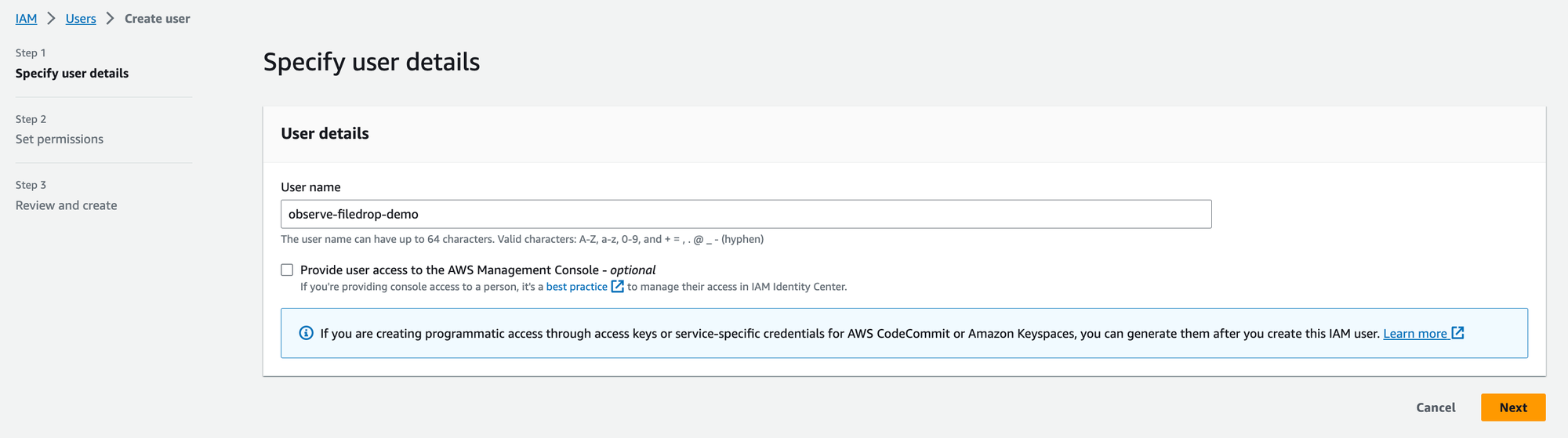1568x438 pixels.
Task: Click the info icon in the blue notice
Action: click(x=307, y=333)
